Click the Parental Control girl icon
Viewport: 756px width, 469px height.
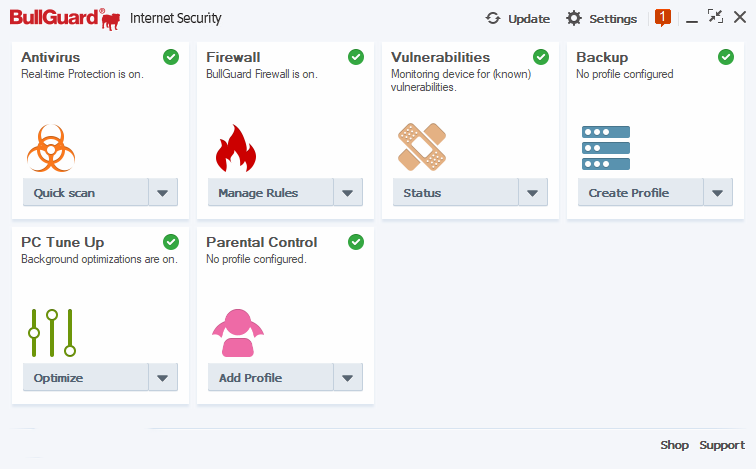(x=237, y=333)
